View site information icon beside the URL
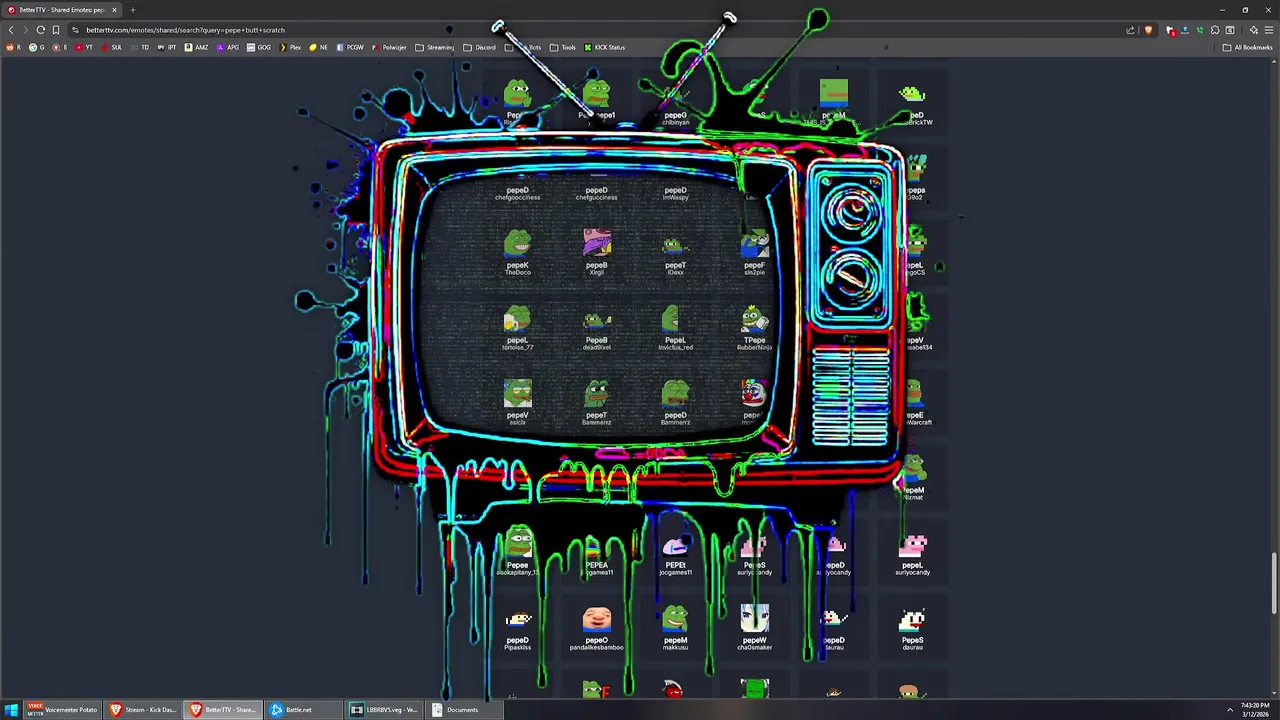 75,30
